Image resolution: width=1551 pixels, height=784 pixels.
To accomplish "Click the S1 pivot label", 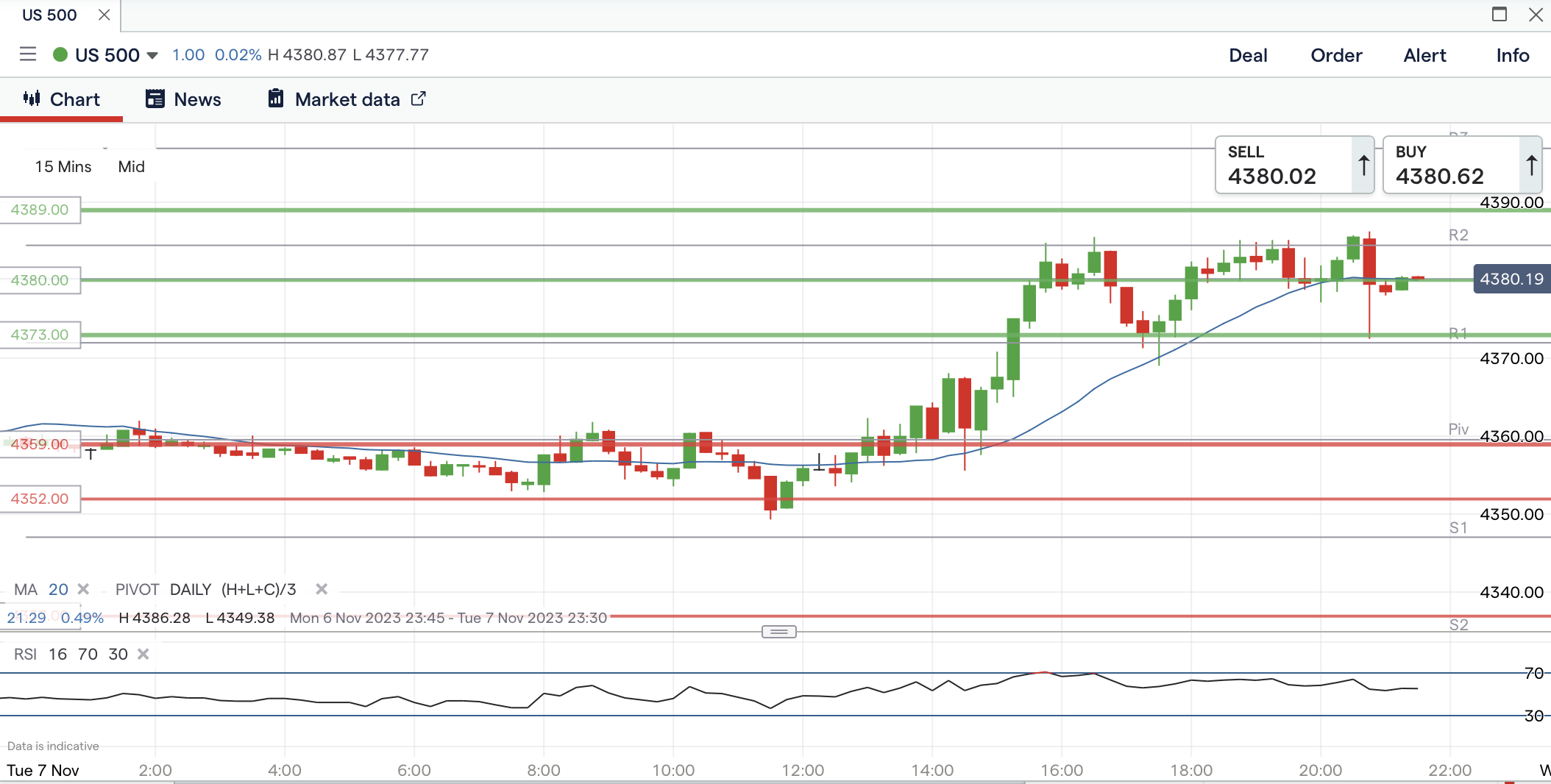I will (1458, 528).
